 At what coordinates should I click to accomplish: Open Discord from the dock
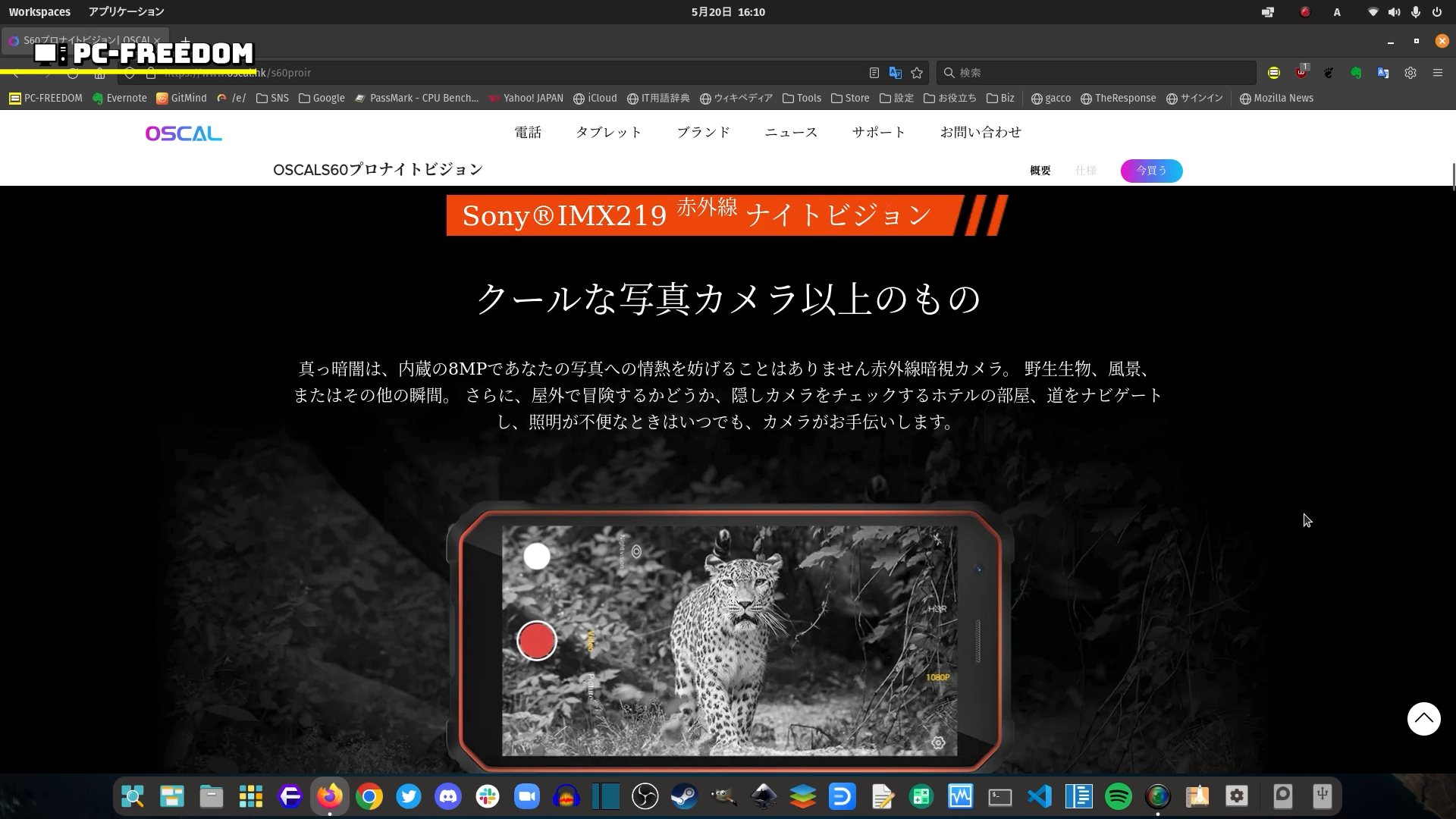click(x=448, y=796)
